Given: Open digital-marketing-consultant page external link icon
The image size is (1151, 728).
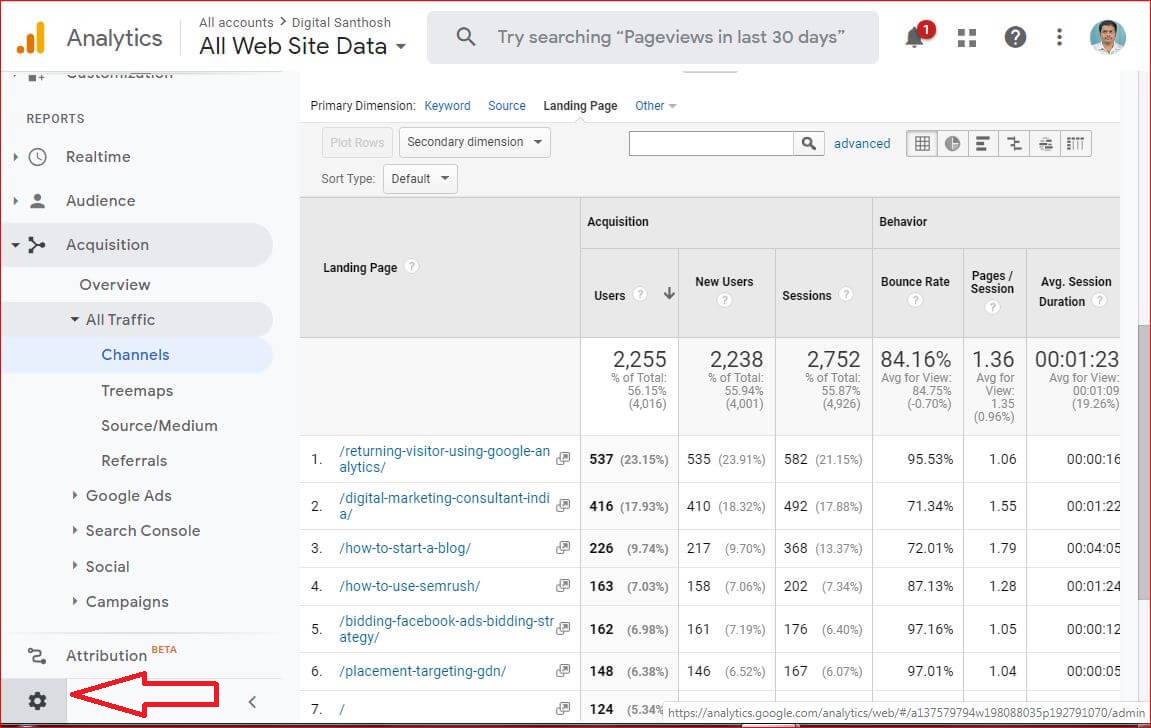Looking at the screenshot, I should [x=563, y=506].
